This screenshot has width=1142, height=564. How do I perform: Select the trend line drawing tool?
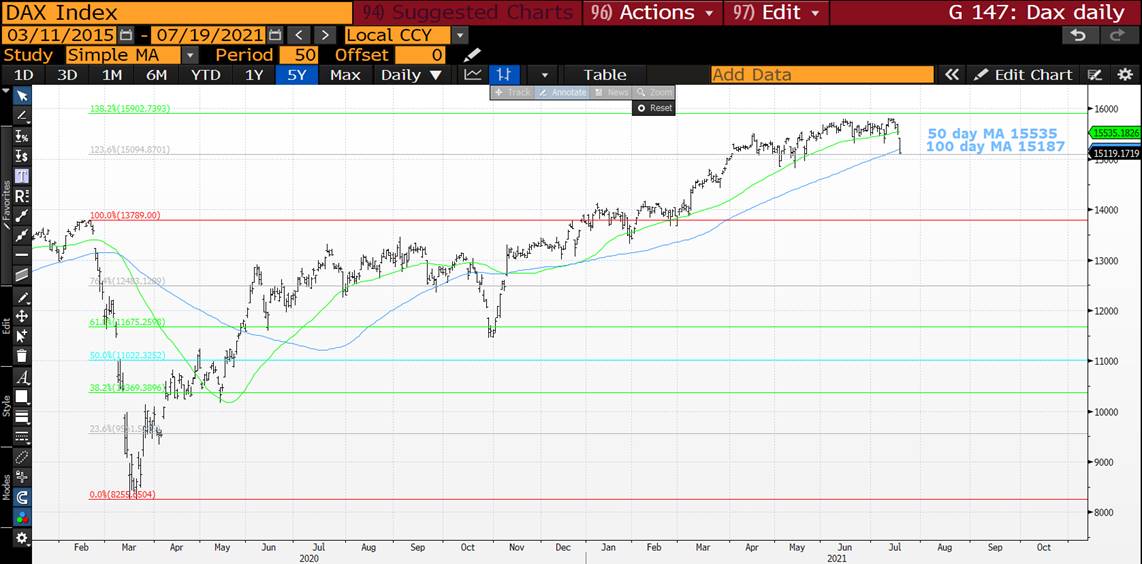pyautogui.click(x=22, y=115)
